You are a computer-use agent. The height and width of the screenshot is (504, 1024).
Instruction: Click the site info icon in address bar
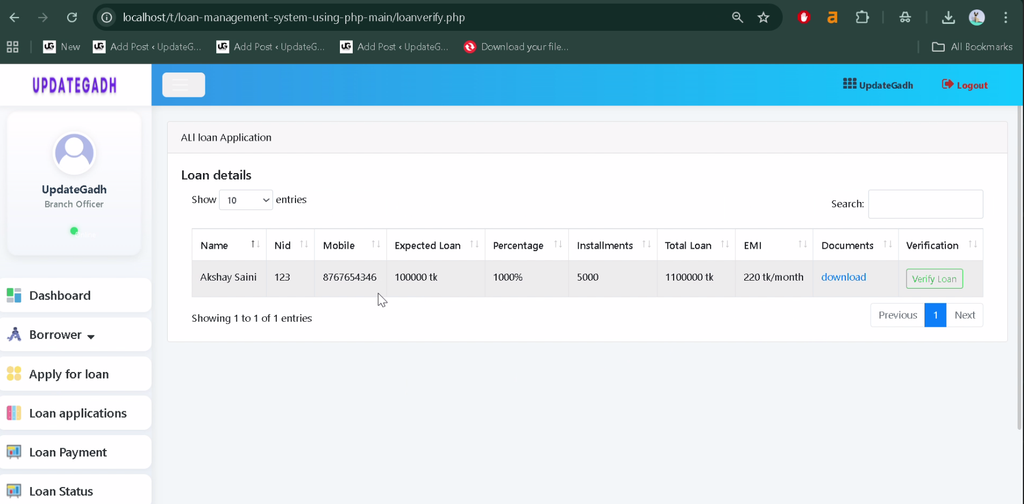tap(106, 18)
